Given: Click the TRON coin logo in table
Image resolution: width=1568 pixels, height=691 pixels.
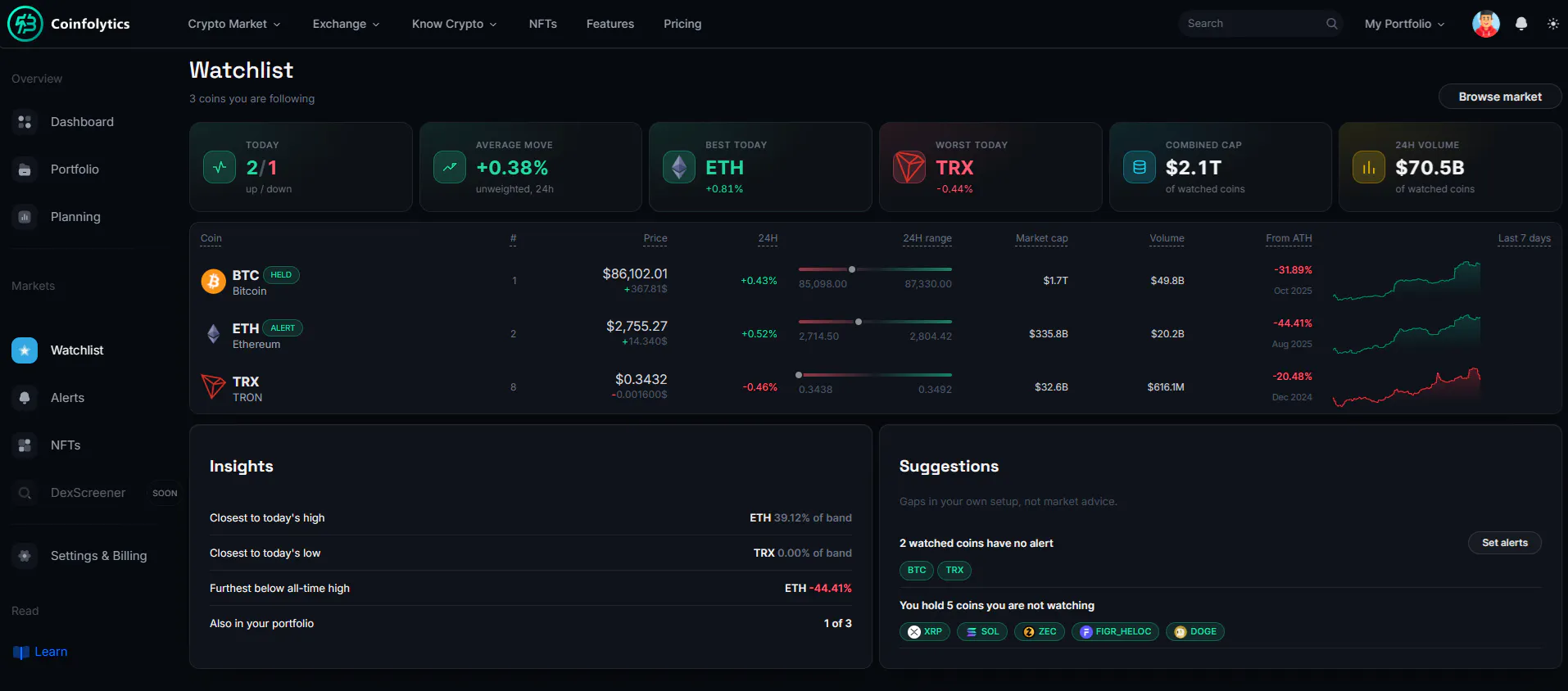Looking at the screenshot, I should click(x=214, y=386).
